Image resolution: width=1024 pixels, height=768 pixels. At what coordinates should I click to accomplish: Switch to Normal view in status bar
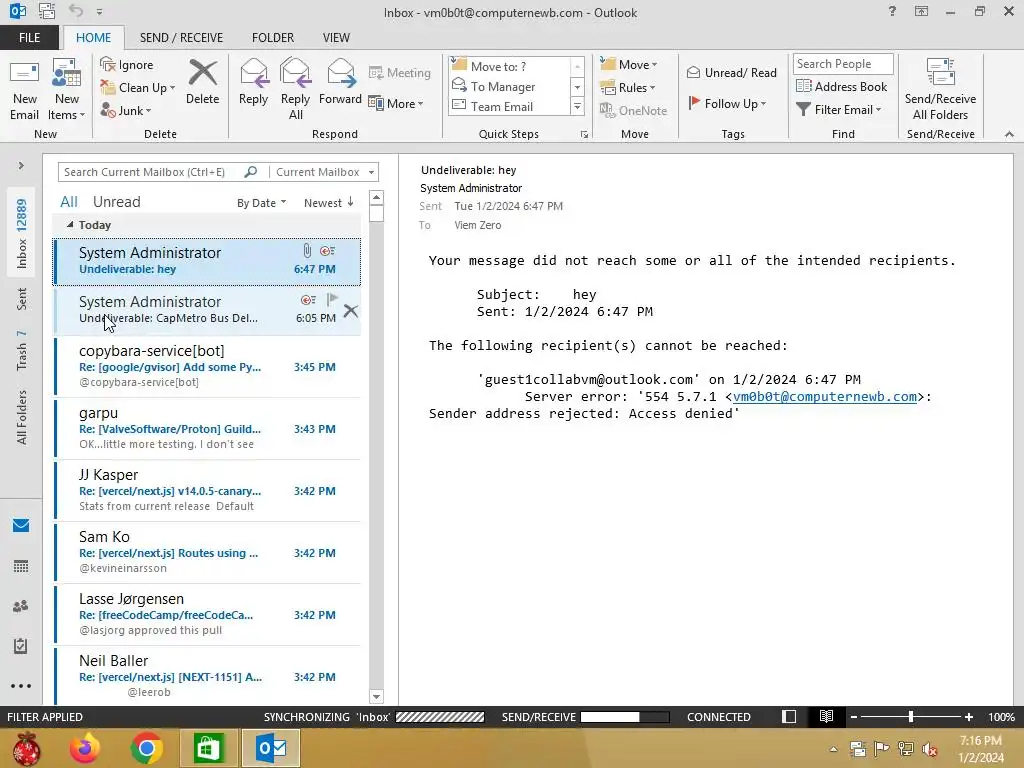789,717
